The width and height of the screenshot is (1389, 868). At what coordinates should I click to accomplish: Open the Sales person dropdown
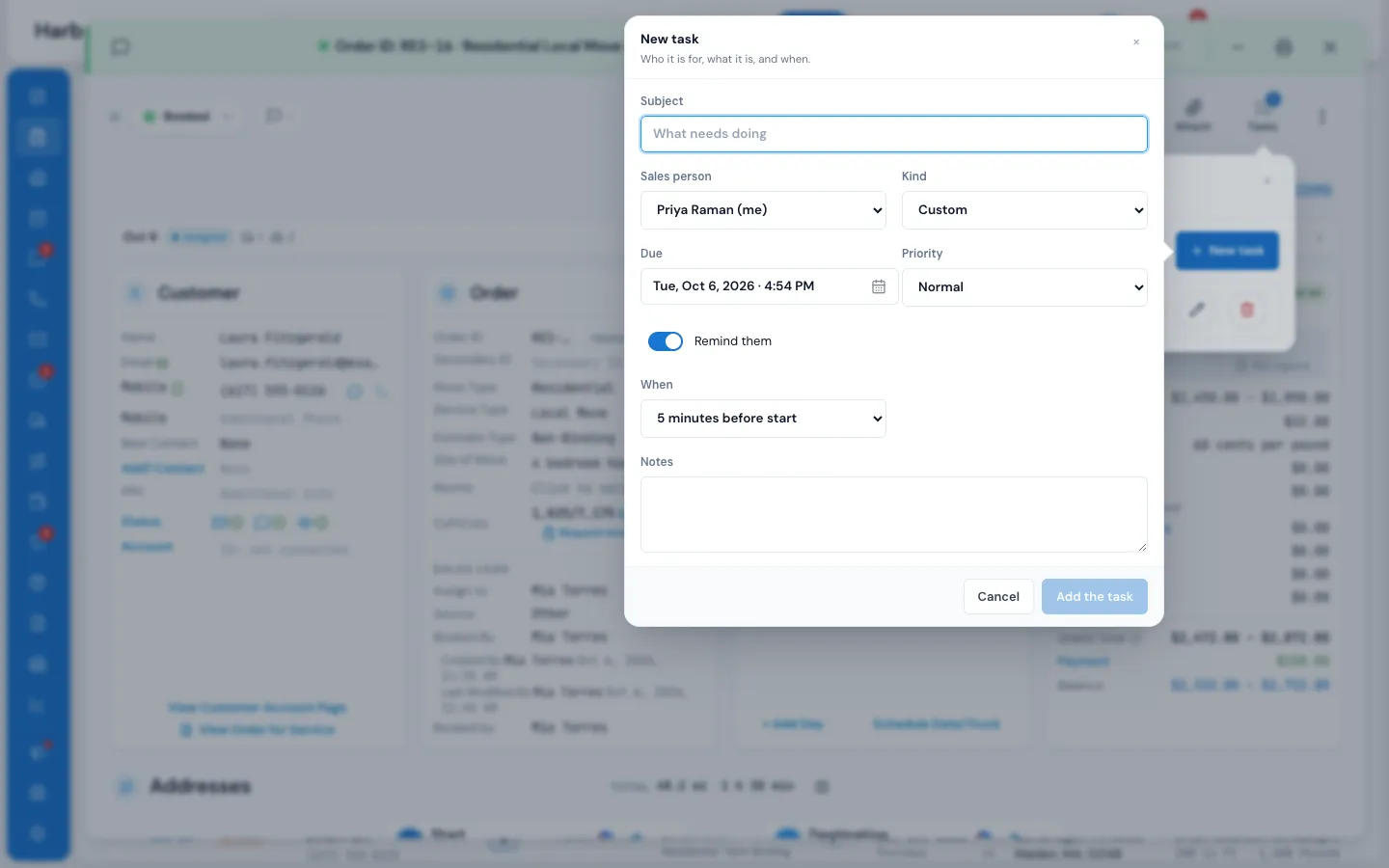point(763,210)
